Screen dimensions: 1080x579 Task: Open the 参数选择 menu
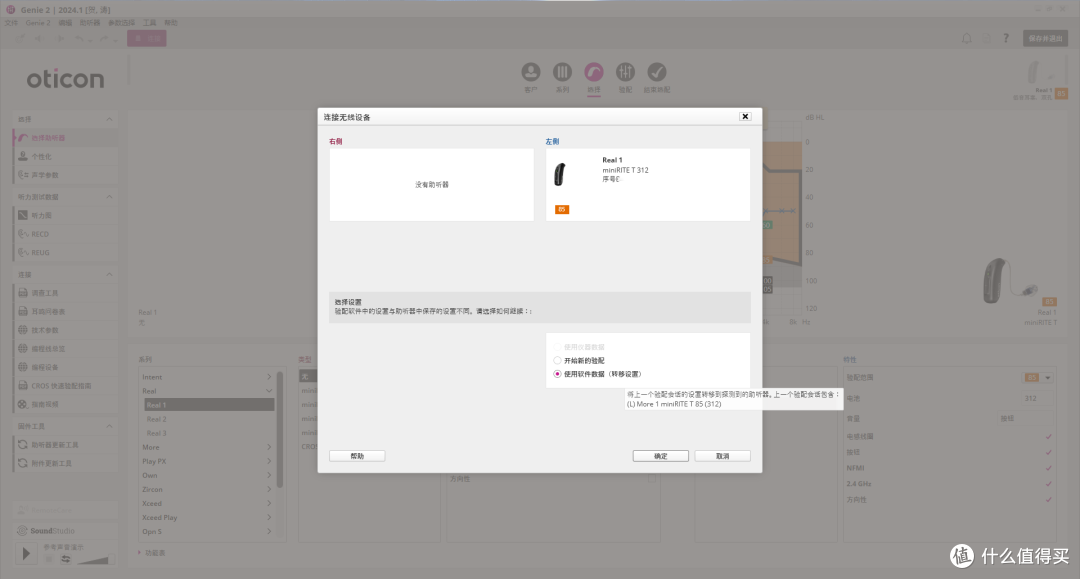click(x=121, y=23)
